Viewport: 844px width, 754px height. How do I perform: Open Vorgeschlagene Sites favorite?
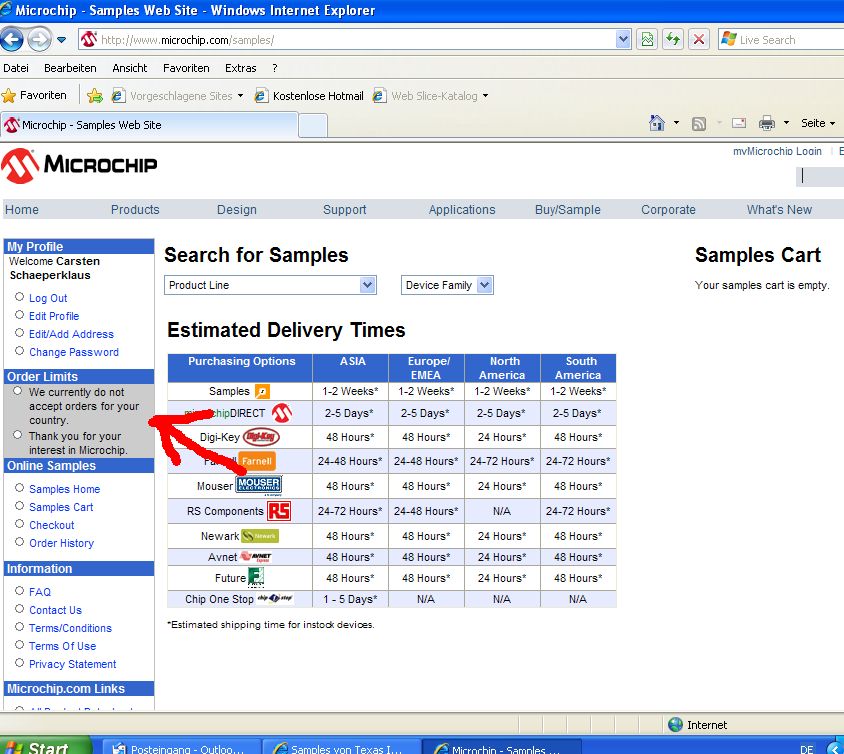tap(177, 96)
